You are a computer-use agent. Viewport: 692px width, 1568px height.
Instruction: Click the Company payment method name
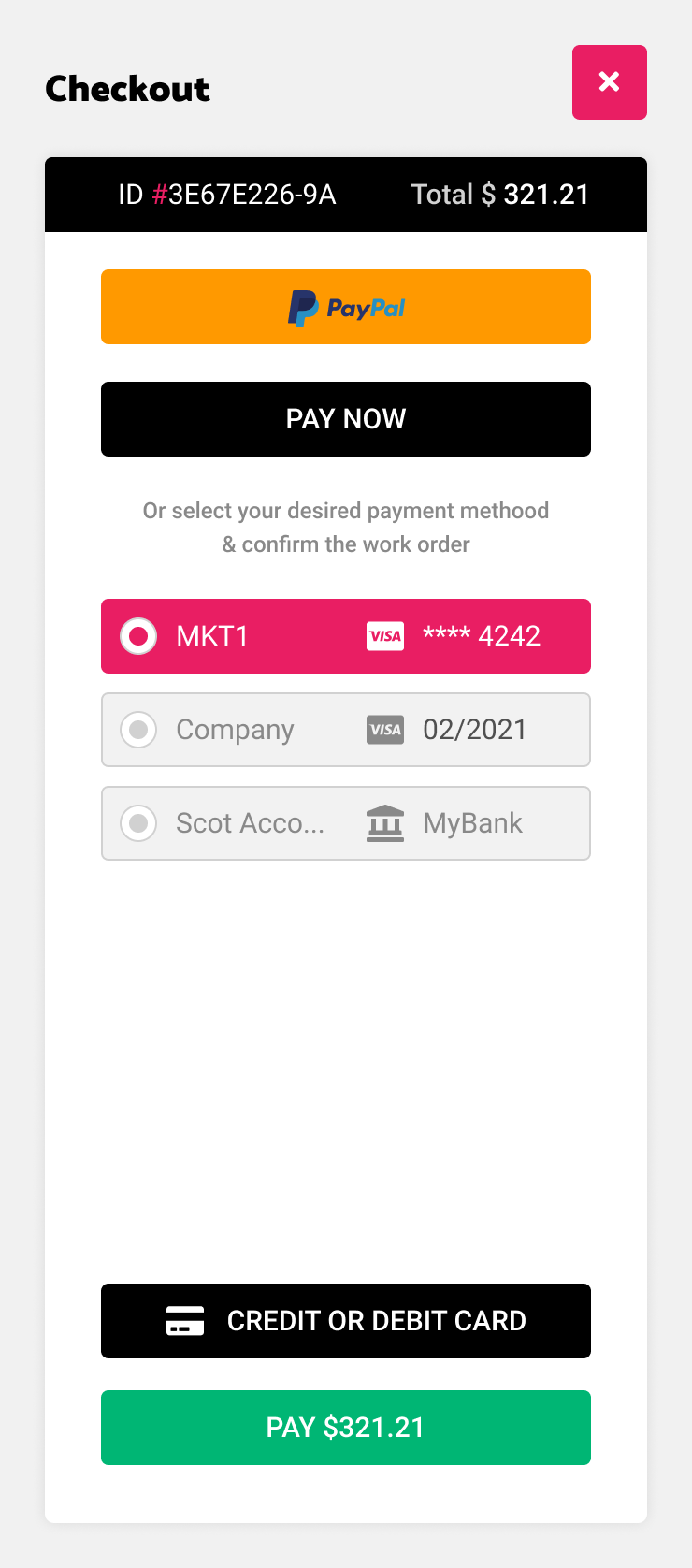(x=235, y=730)
